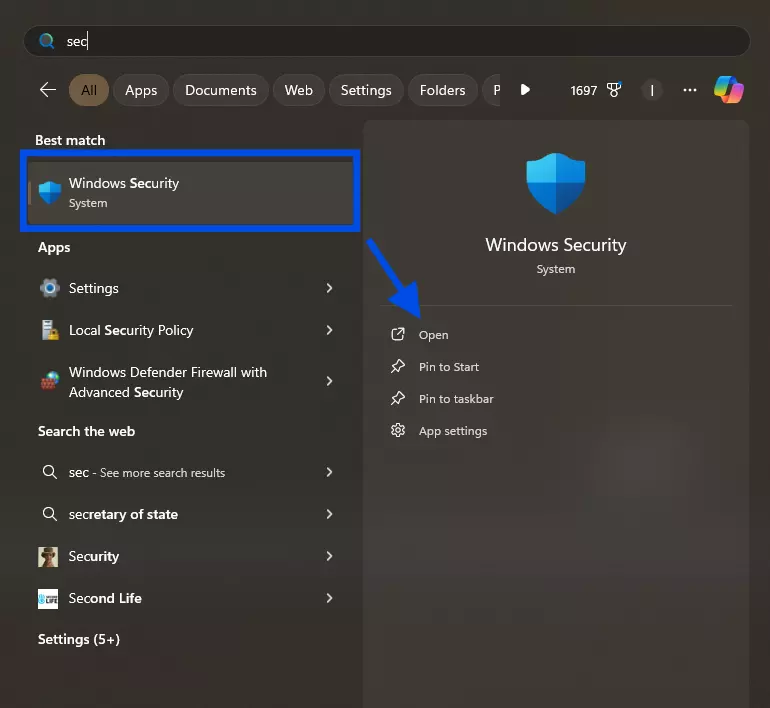The height and width of the screenshot is (708, 770).
Task: Click the Second Life logo thumbnail
Action: pyautogui.click(x=48, y=599)
